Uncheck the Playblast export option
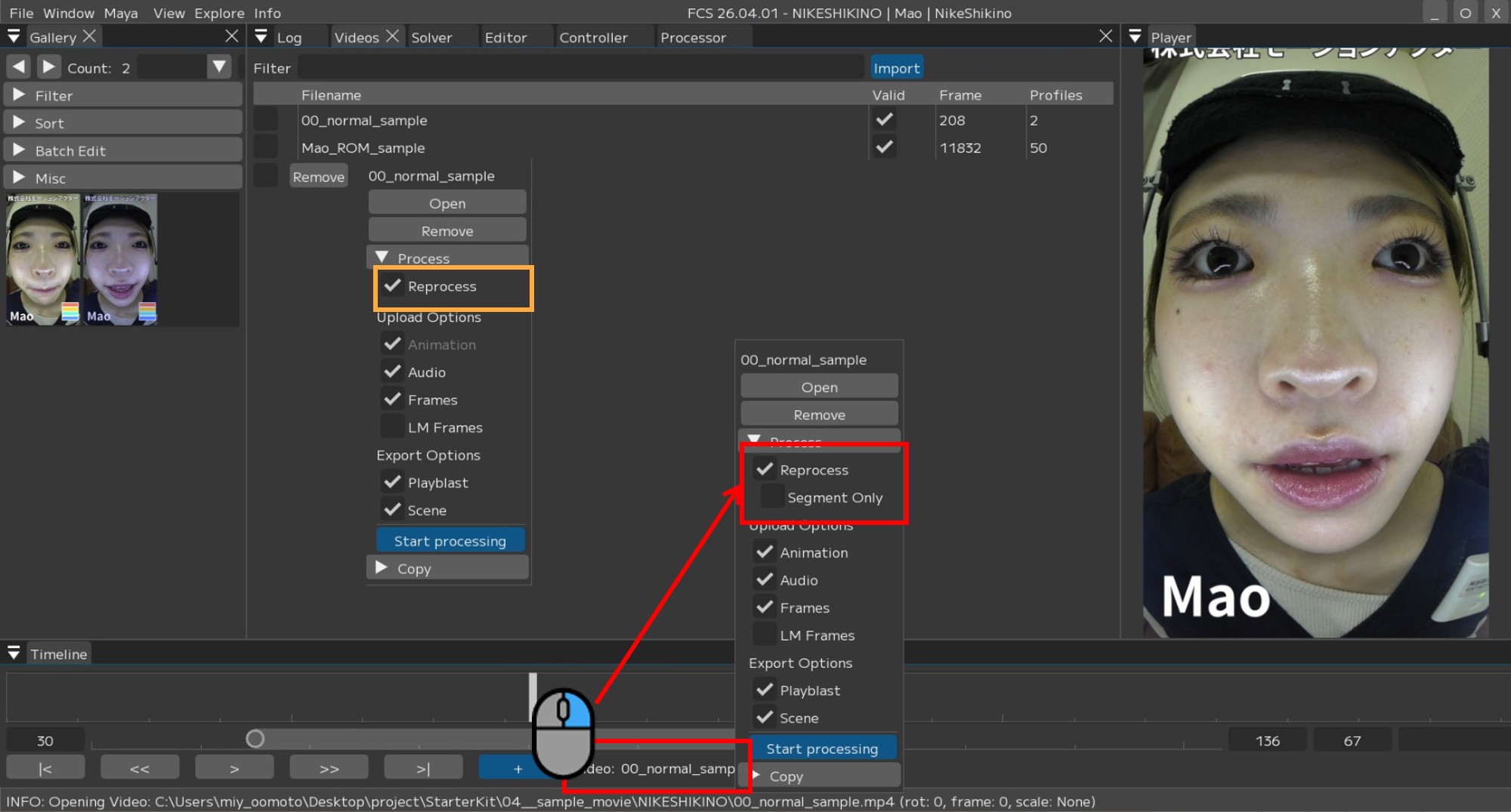The height and width of the screenshot is (812, 1511). tap(392, 482)
